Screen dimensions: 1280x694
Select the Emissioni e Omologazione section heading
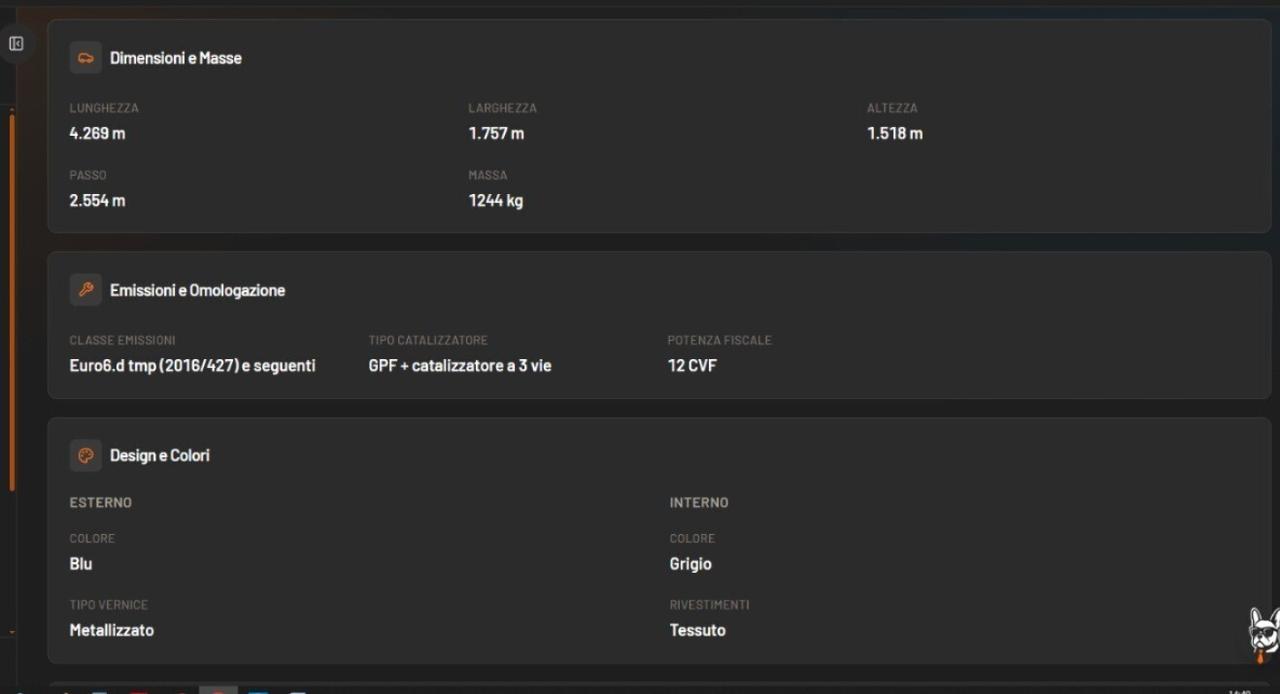197,290
